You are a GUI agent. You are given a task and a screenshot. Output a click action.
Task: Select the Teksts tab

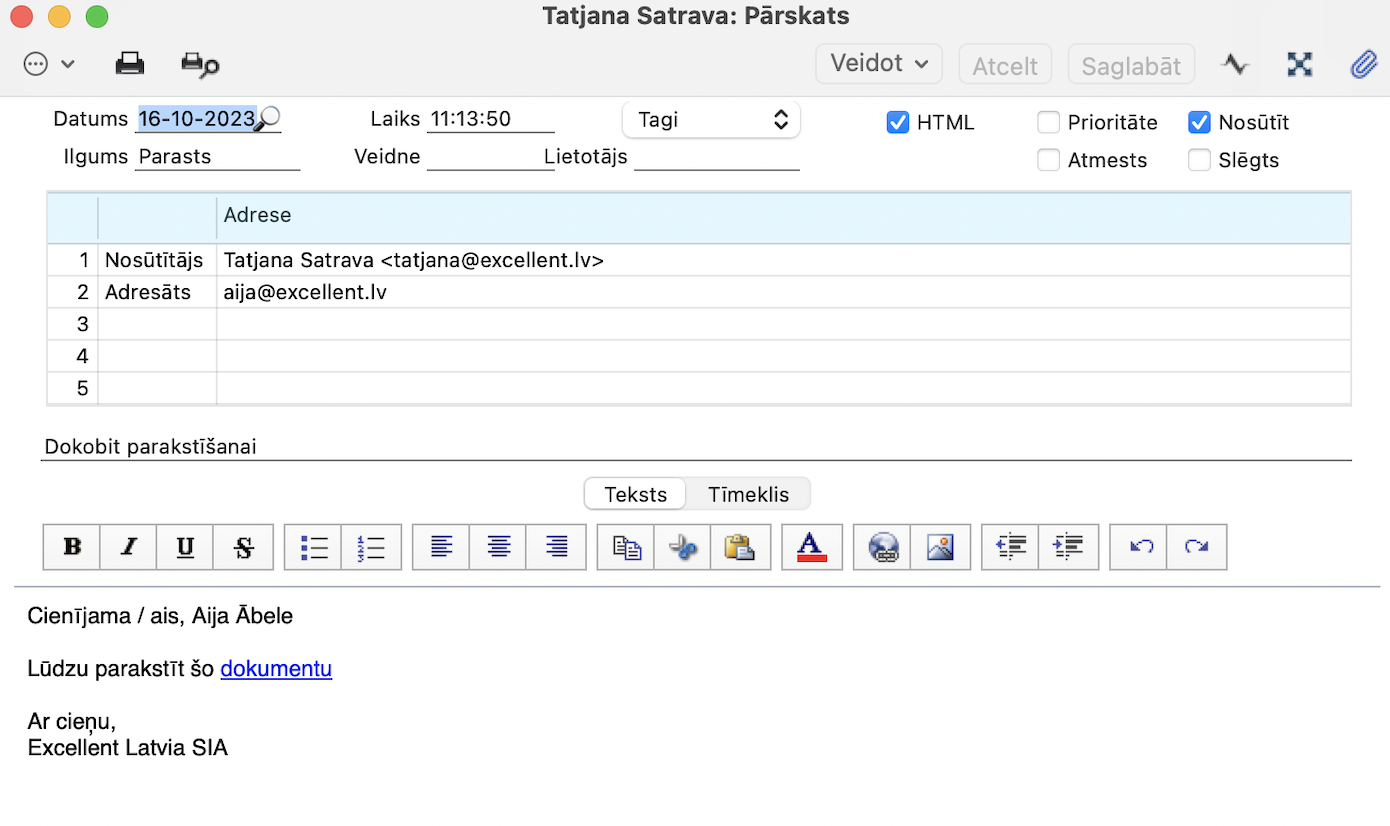635,494
